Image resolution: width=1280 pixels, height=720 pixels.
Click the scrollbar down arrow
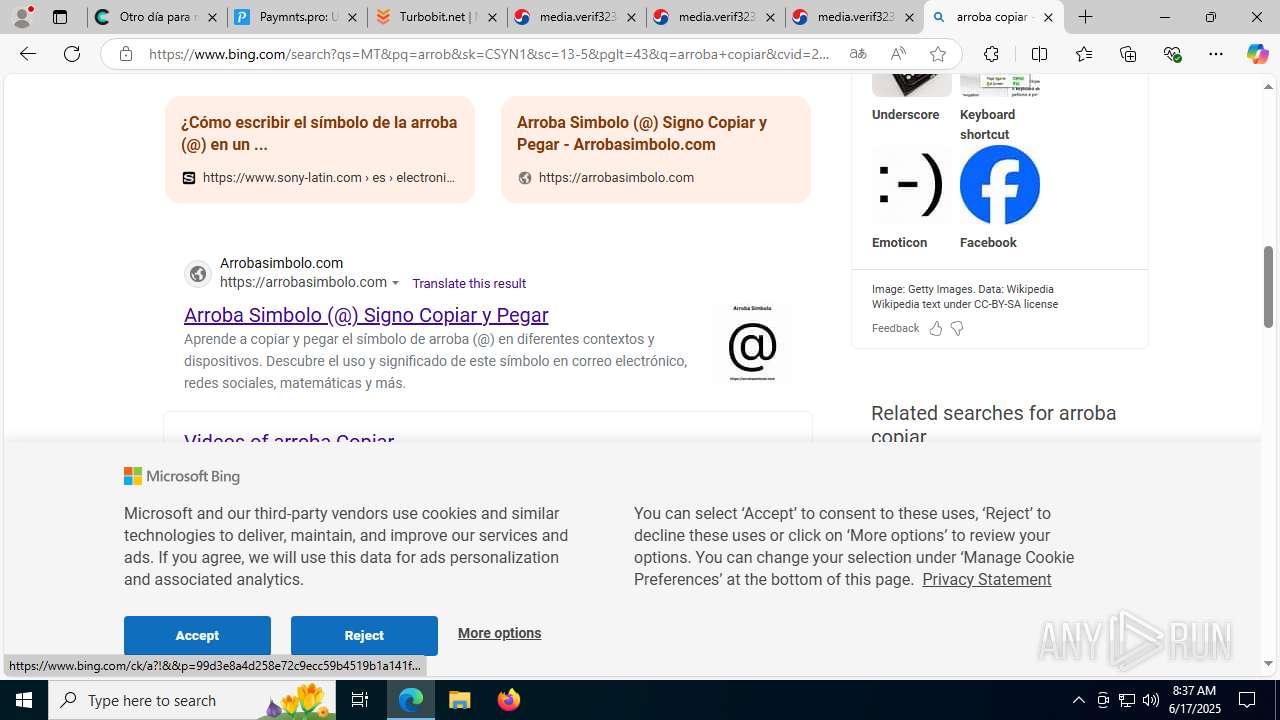(x=1269, y=663)
